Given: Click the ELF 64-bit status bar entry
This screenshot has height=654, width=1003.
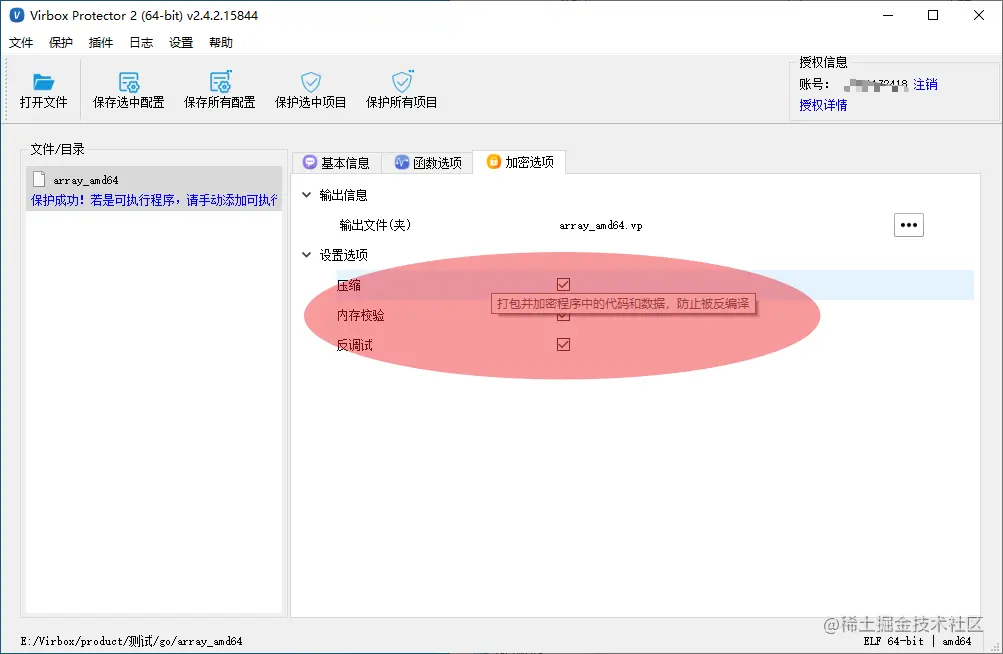Looking at the screenshot, I should click(893, 641).
